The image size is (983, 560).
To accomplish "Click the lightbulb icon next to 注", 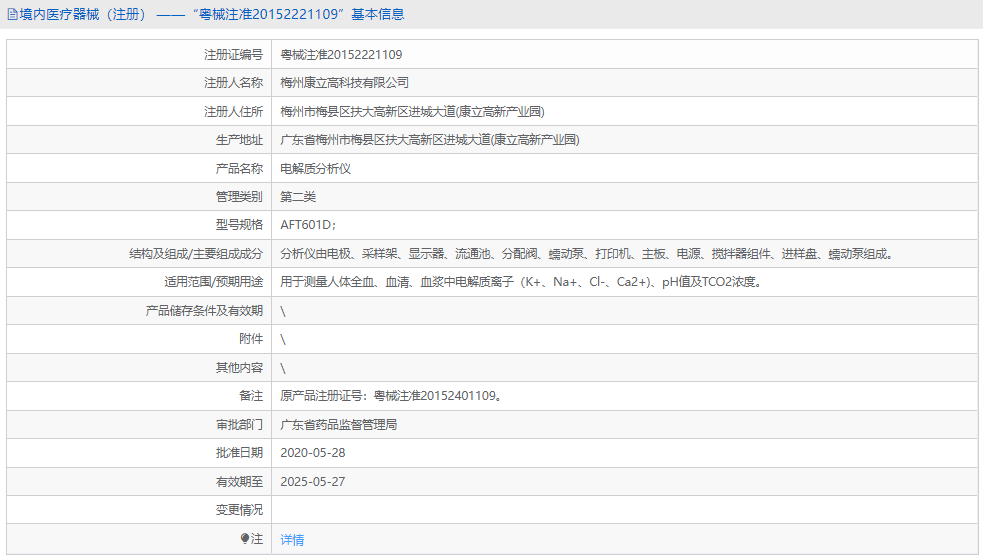I will point(244,538).
